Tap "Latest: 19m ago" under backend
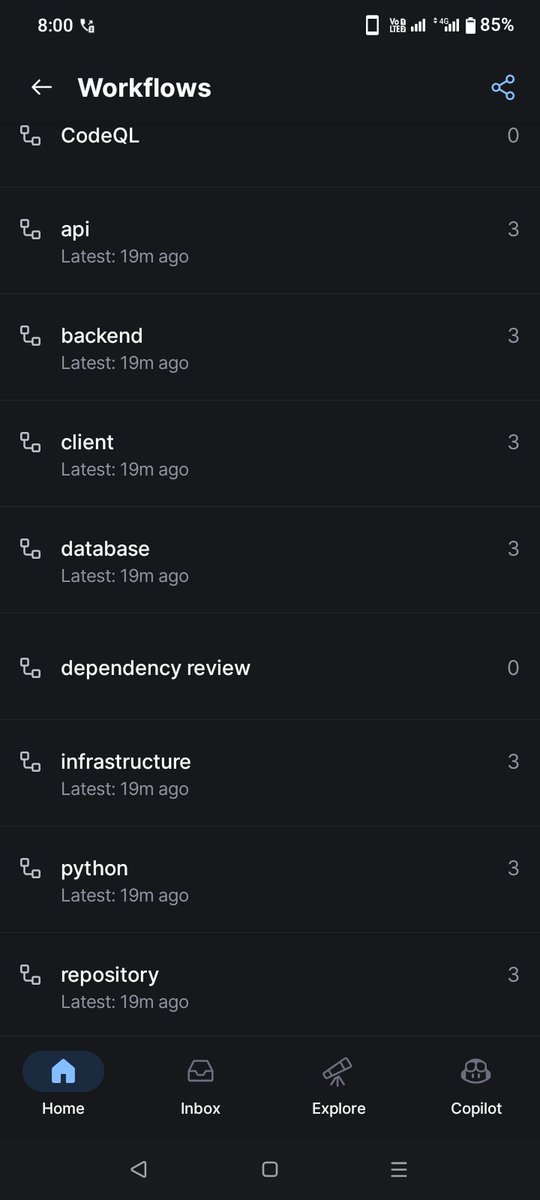Screen dimensions: 540x1200 (x=124, y=363)
